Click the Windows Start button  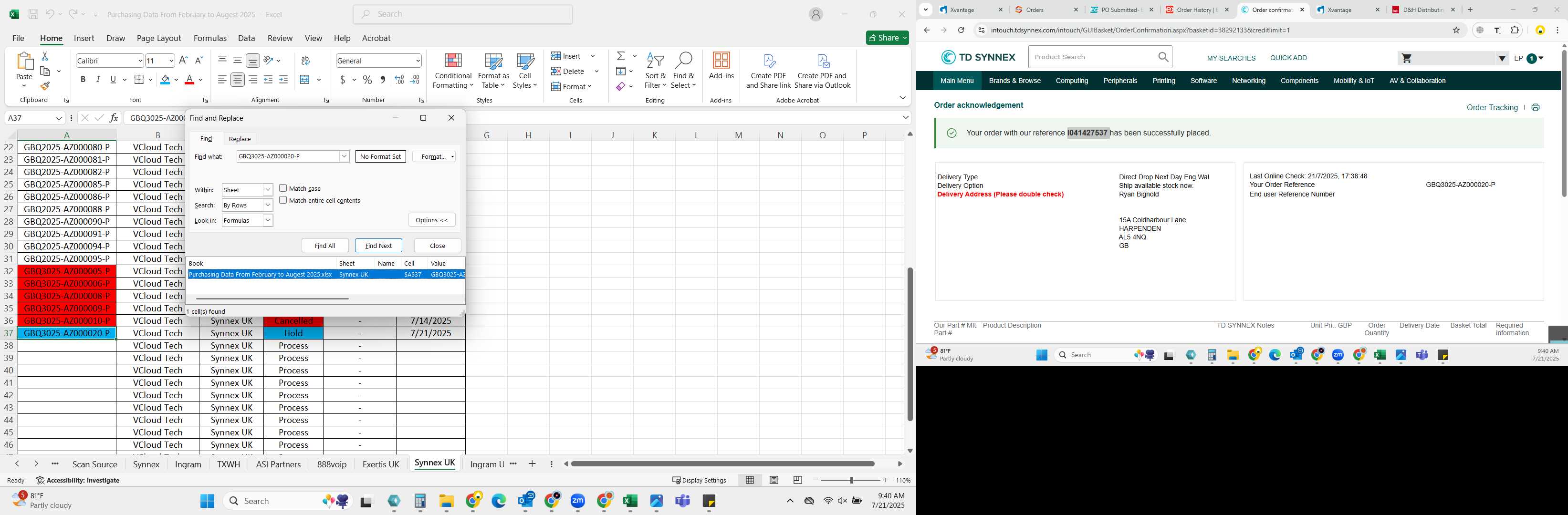coord(207,501)
